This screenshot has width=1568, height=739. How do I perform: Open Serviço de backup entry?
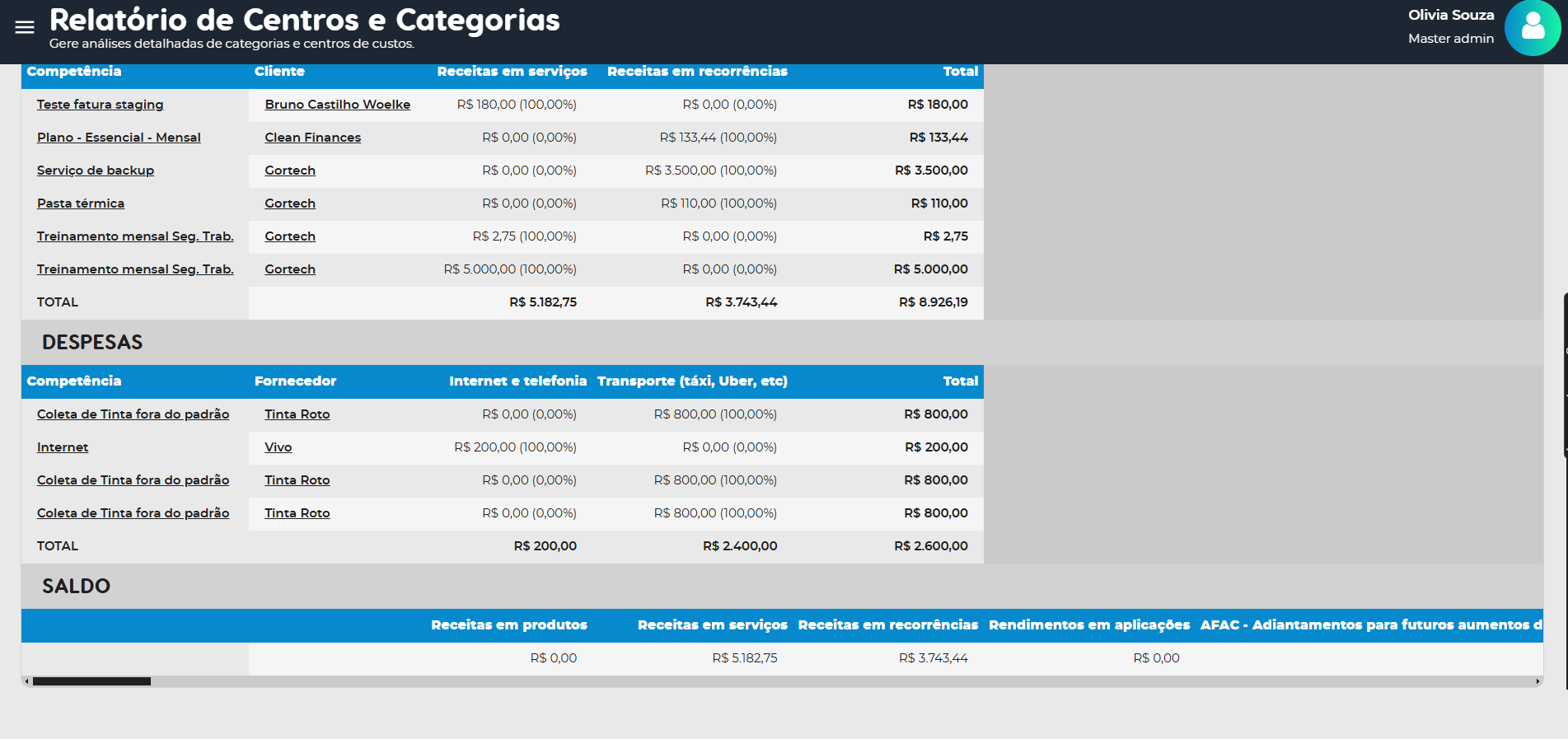(96, 171)
